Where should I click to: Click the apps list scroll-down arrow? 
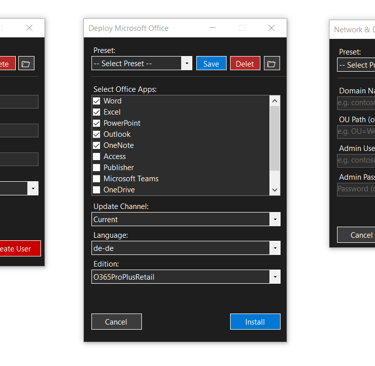point(275,190)
